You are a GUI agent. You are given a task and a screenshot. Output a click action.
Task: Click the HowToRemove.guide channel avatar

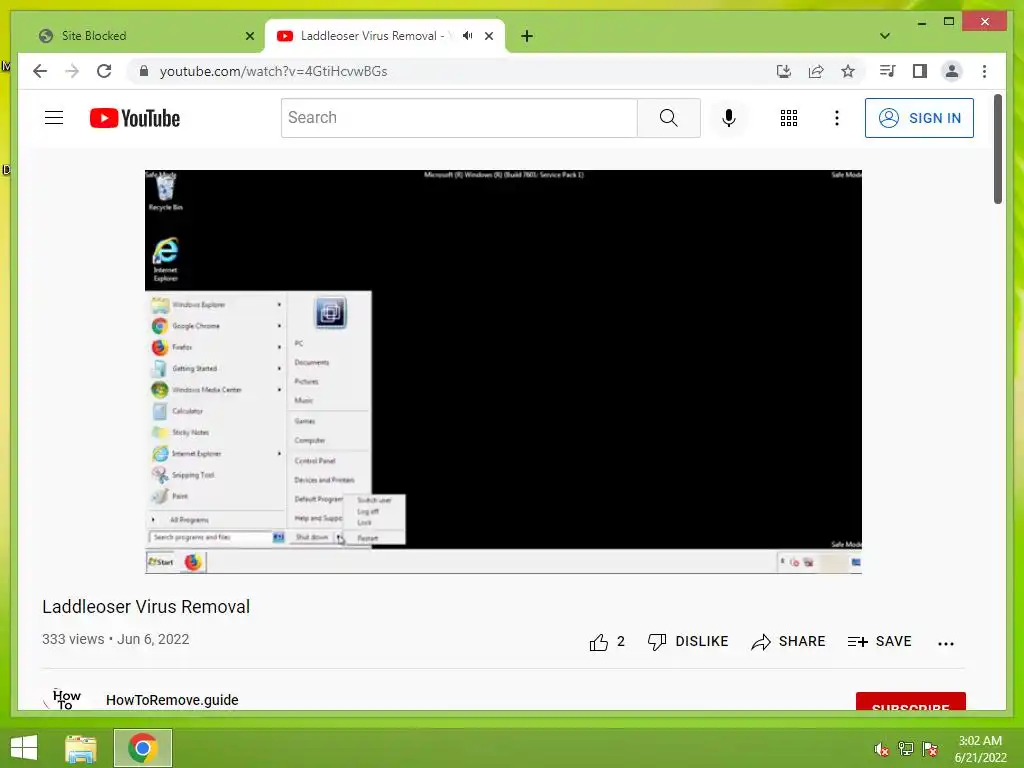click(64, 699)
